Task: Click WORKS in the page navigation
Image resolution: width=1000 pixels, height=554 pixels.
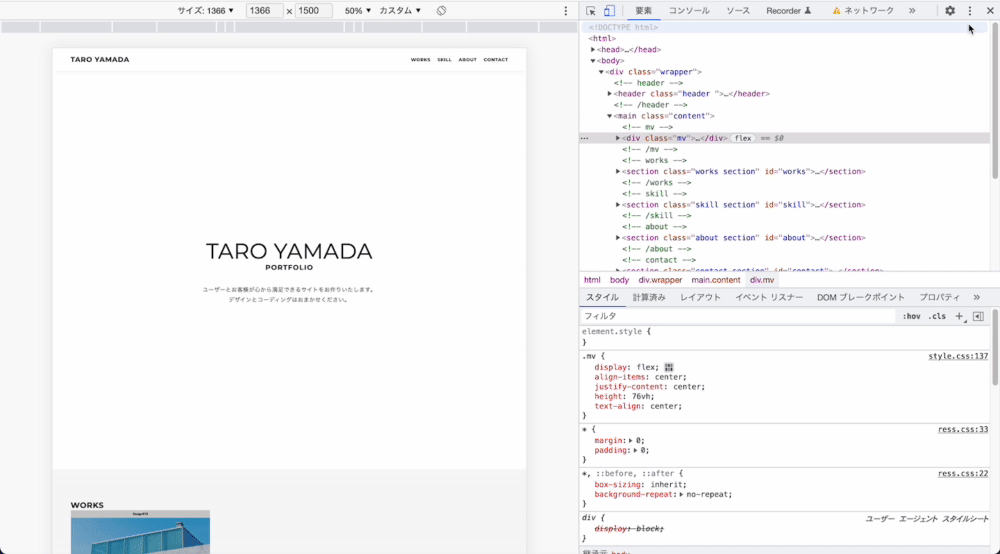Action: click(420, 59)
